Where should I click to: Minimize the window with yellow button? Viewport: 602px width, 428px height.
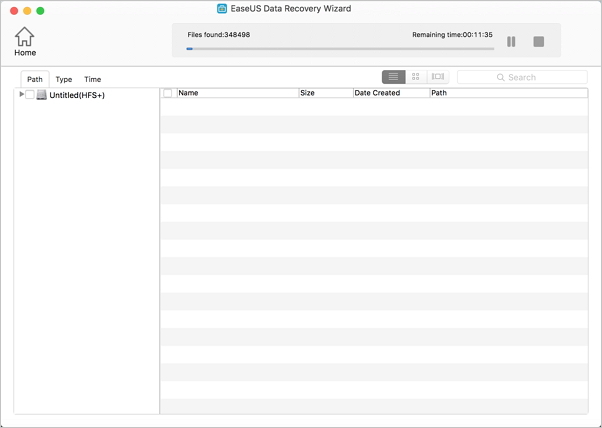27,11
